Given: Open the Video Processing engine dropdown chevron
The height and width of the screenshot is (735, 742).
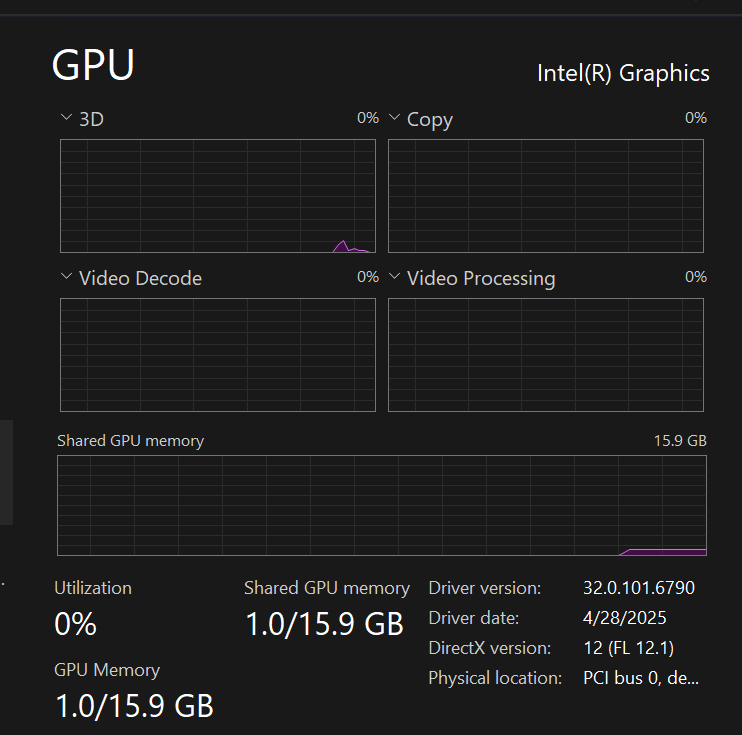Looking at the screenshot, I should click(394, 277).
